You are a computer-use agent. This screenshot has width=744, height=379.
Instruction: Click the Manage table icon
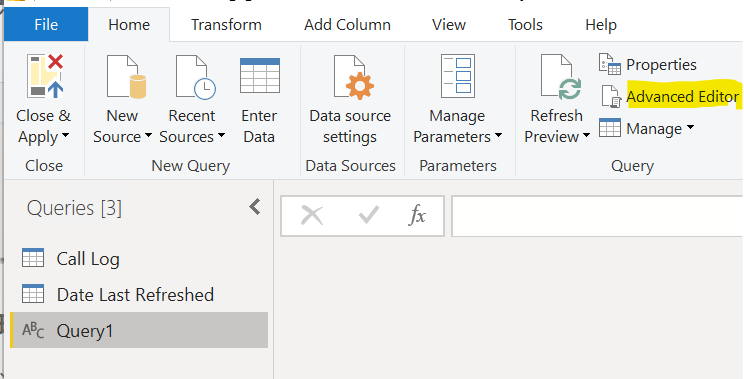point(610,128)
